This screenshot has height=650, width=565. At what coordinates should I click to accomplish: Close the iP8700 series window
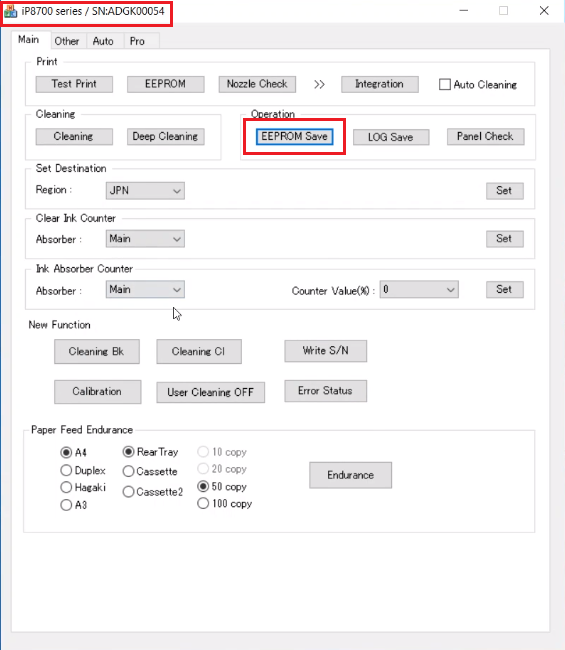click(x=544, y=11)
